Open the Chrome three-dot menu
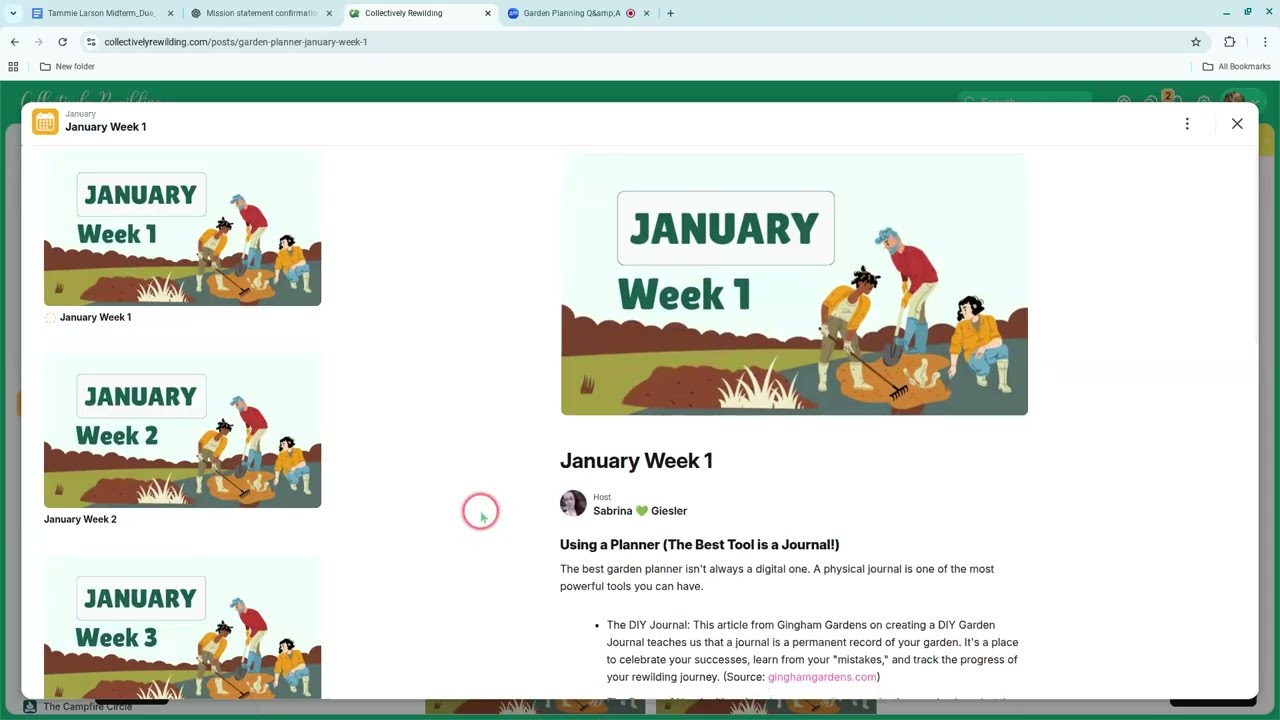The height and width of the screenshot is (720, 1280). point(1265,42)
